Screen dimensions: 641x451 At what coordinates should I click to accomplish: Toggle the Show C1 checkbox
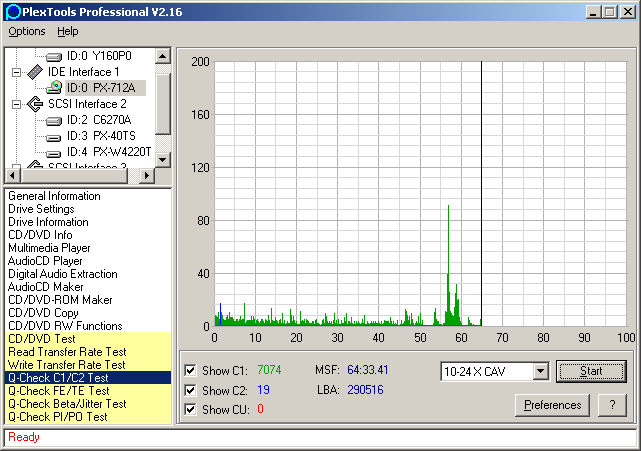190,370
